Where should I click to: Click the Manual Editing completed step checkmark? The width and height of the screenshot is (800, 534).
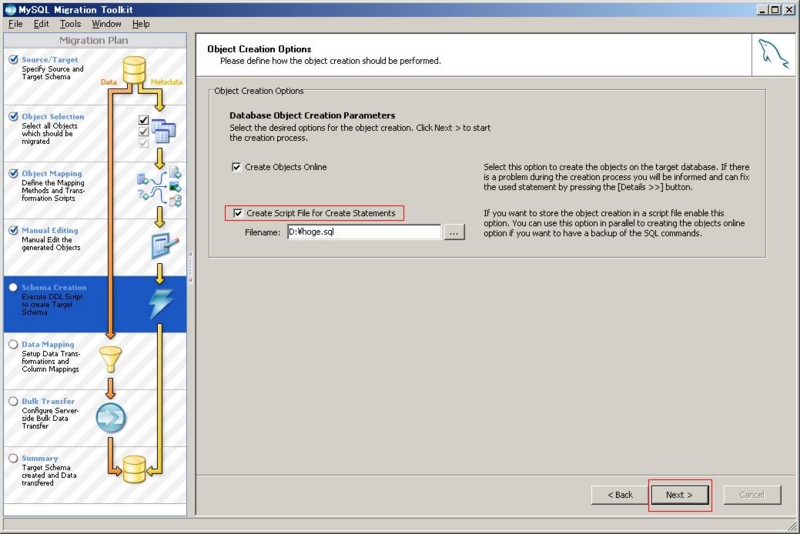click(13, 230)
